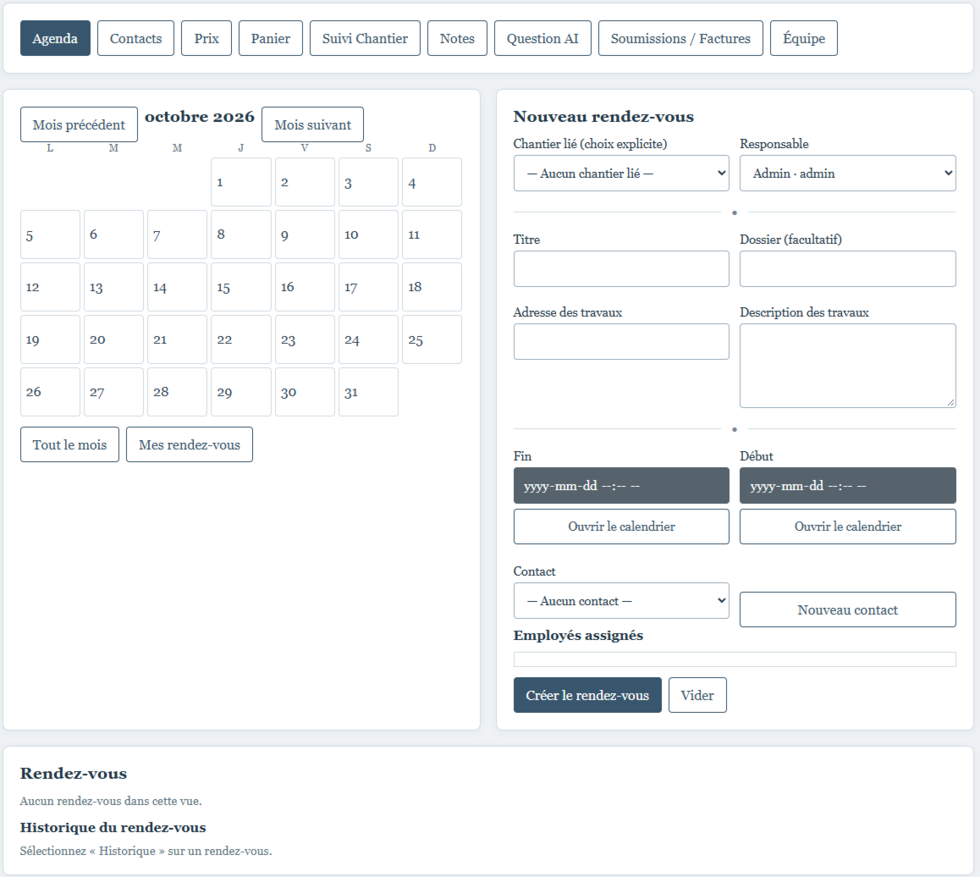980x877 pixels.
Task: Advance calendar with Mois suivant
Action: 312,124
